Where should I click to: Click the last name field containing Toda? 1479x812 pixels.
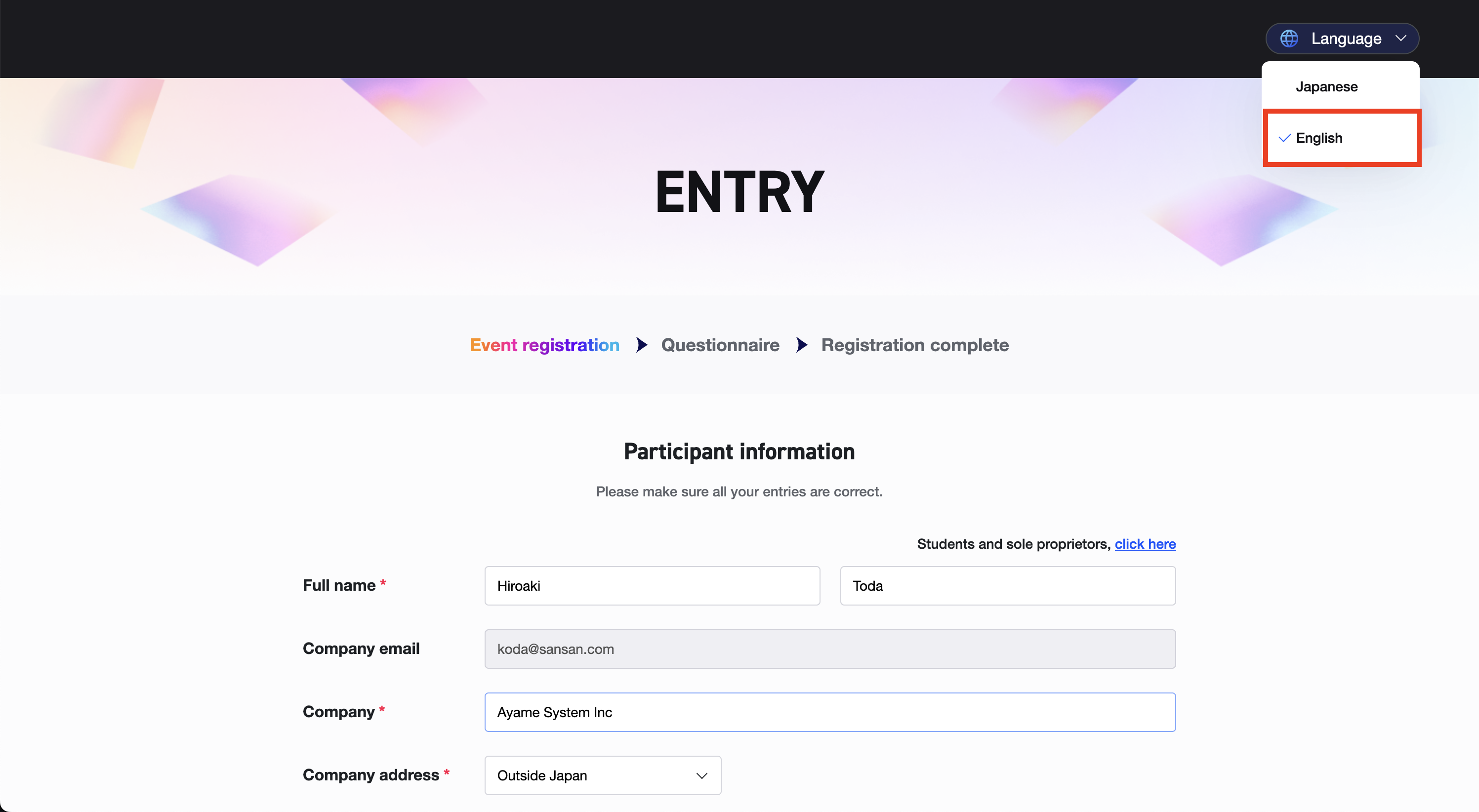tap(1008, 586)
